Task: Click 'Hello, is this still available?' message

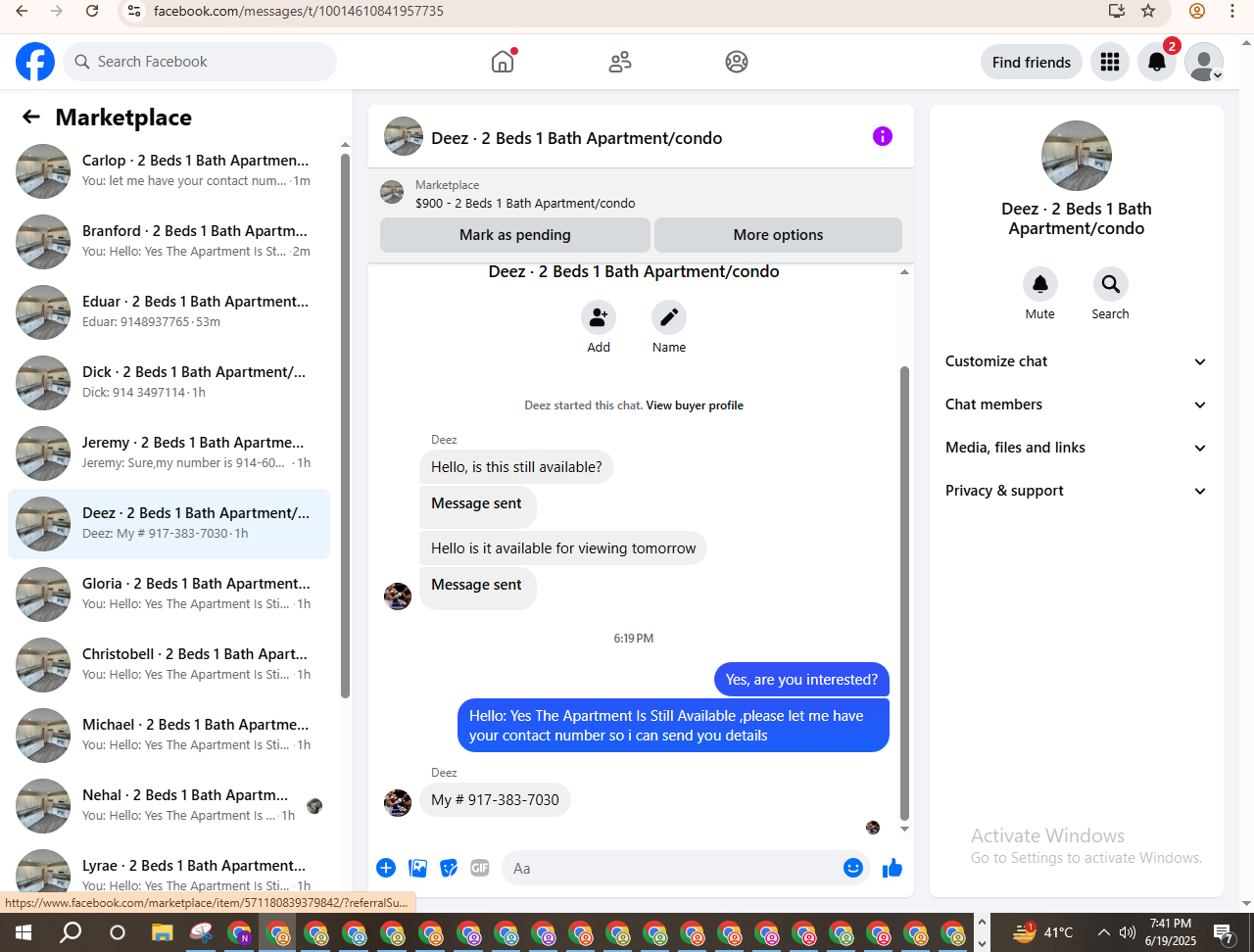Action: [516, 467]
